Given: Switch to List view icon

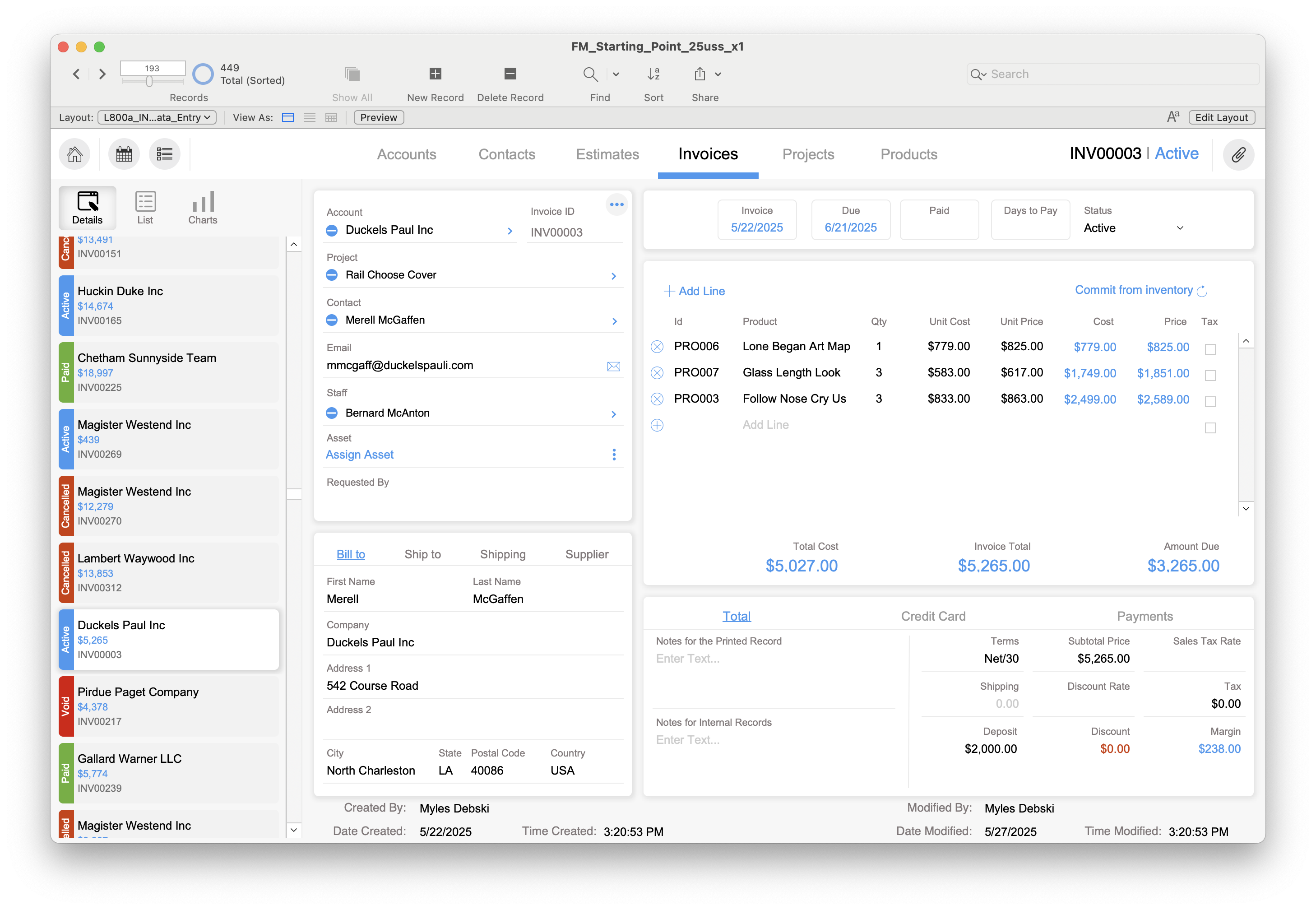Looking at the screenshot, I should [x=310, y=117].
